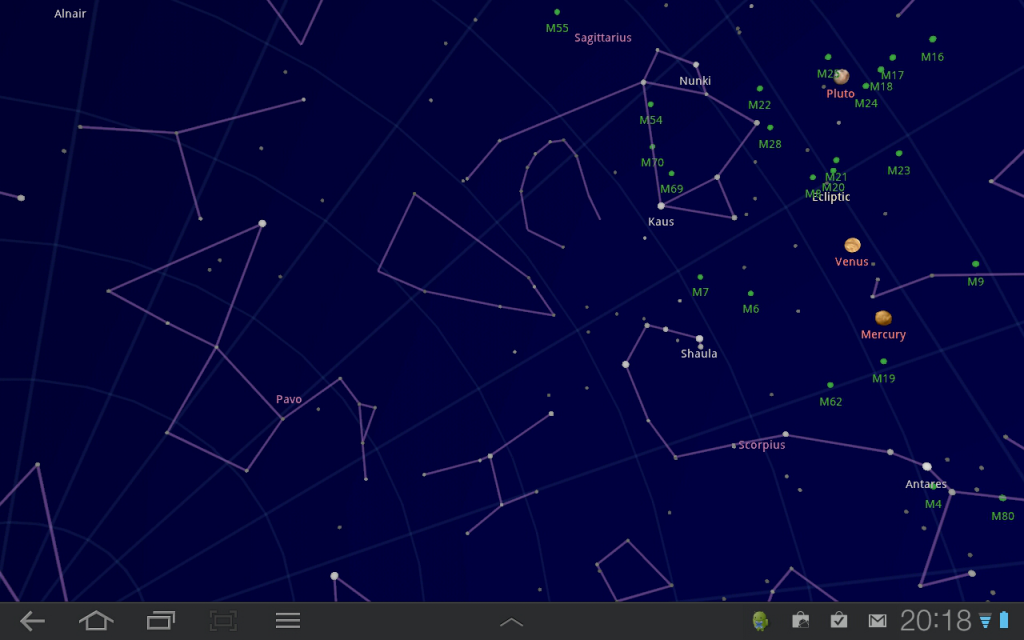Tap the 20:18 clock
Viewport: 1024px width, 640px height.
point(935,620)
